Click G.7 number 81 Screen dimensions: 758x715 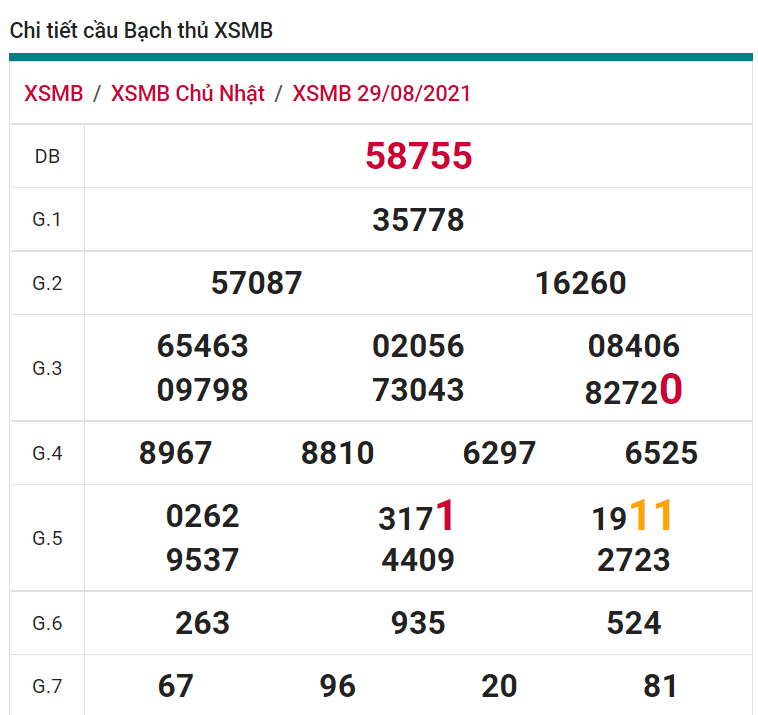pyautogui.click(x=661, y=686)
